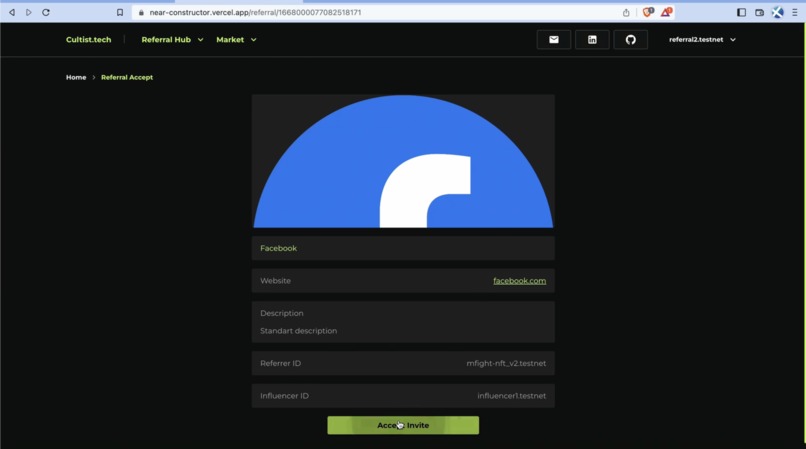The height and width of the screenshot is (449, 806).
Task: Open the GitHub icon button
Action: click(631, 40)
